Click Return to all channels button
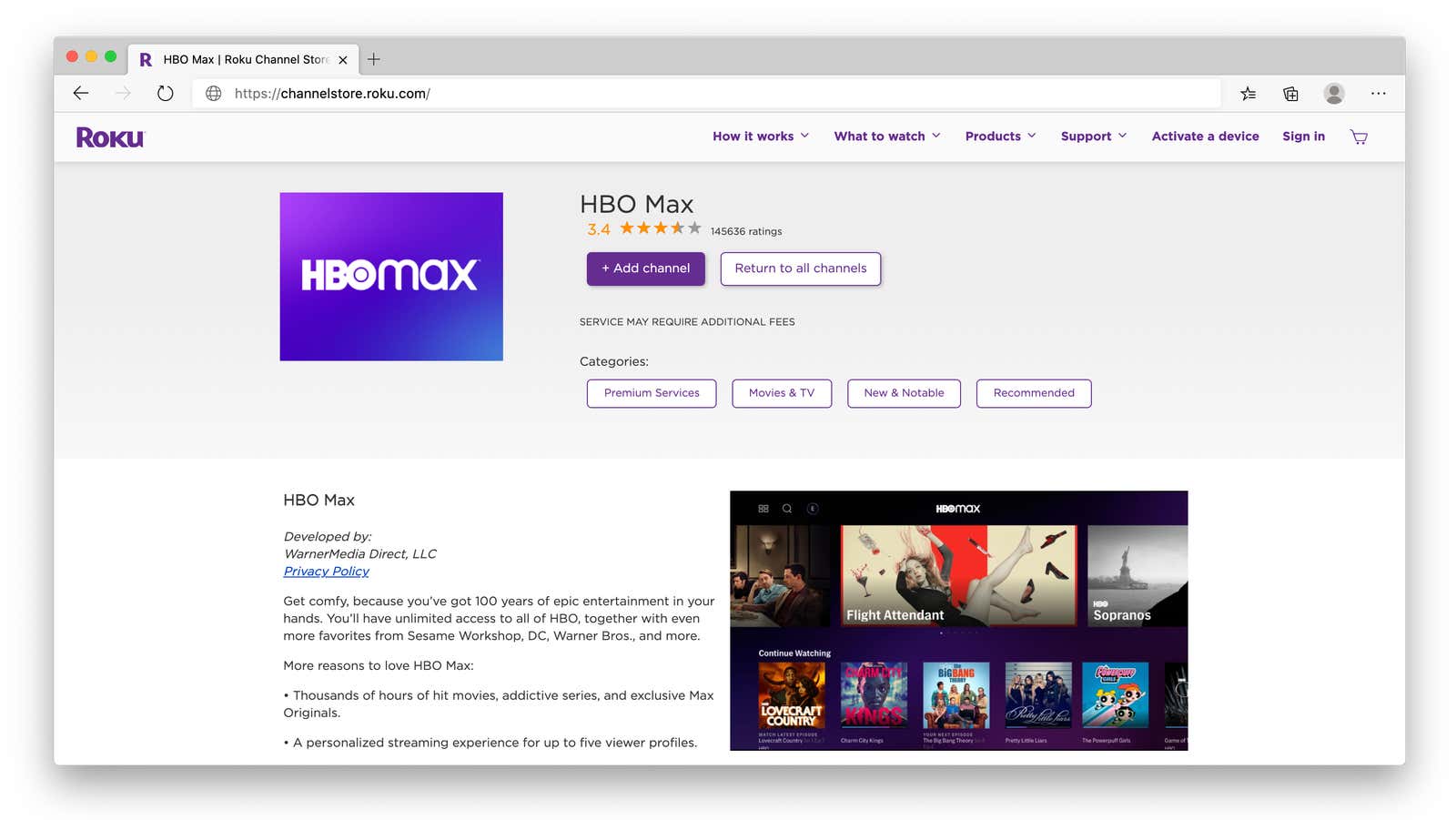 click(x=801, y=268)
